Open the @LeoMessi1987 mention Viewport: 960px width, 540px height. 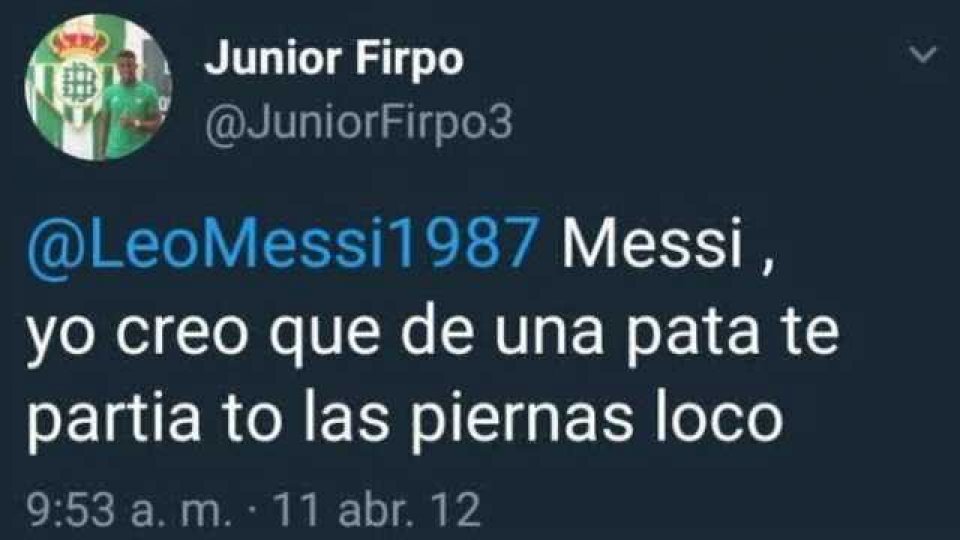pyautogui.click(x=283, y=242)
